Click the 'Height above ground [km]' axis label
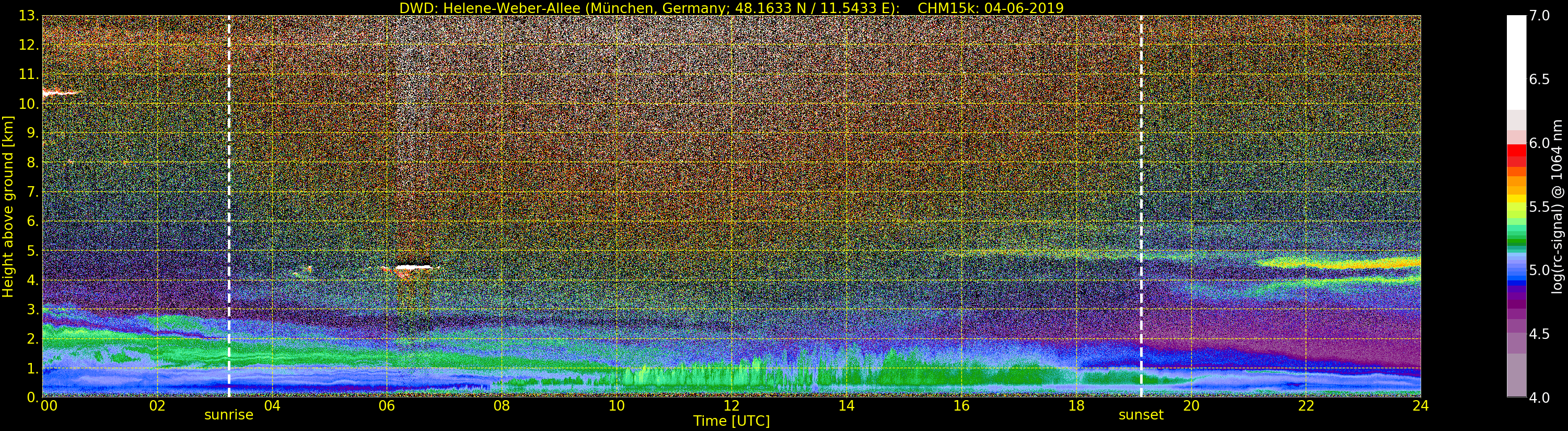The width and height of the screenshot is (1568, 431). [8, 207]
